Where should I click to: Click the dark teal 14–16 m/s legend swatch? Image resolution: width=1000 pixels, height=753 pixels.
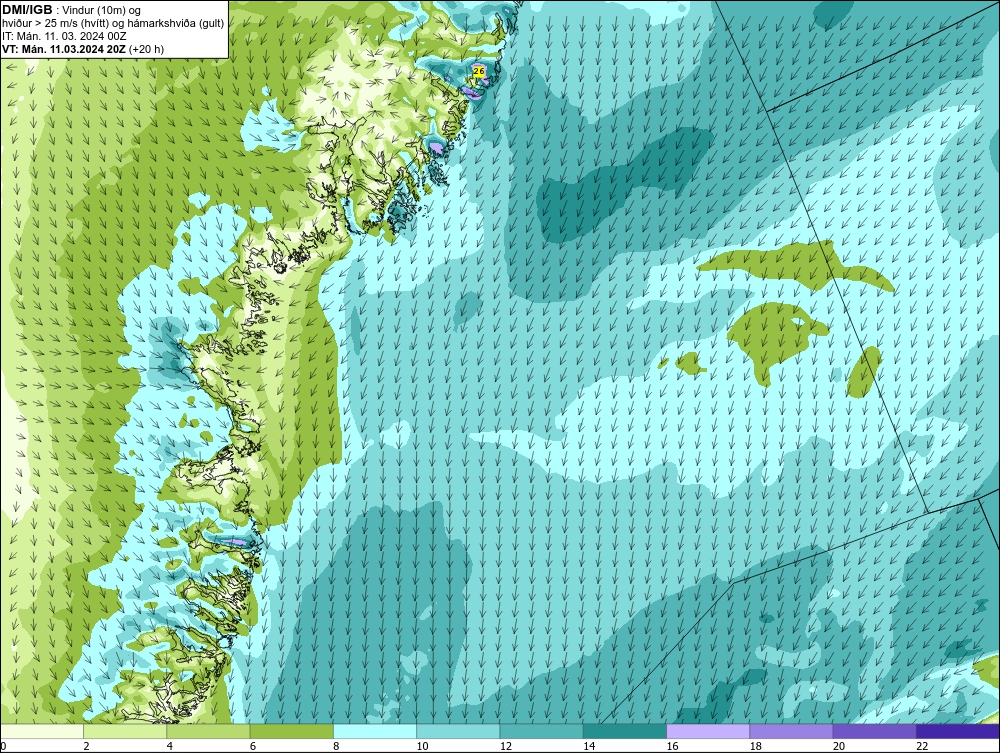[x=625, y=731]
